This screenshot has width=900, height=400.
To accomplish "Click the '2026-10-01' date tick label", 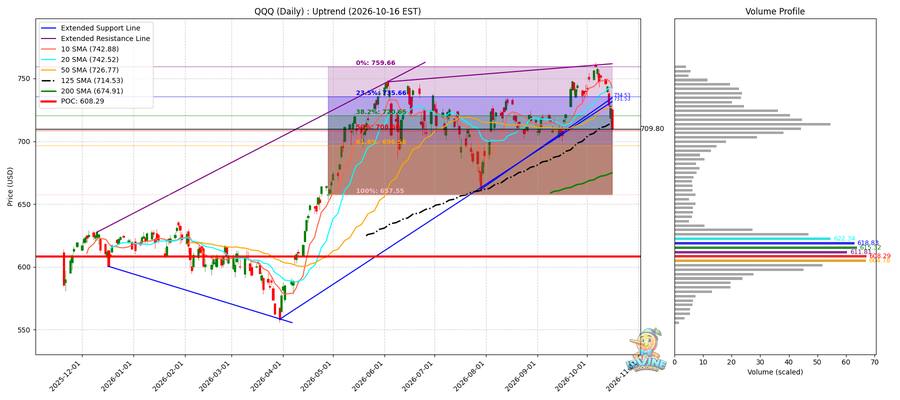I will point(572,375).
